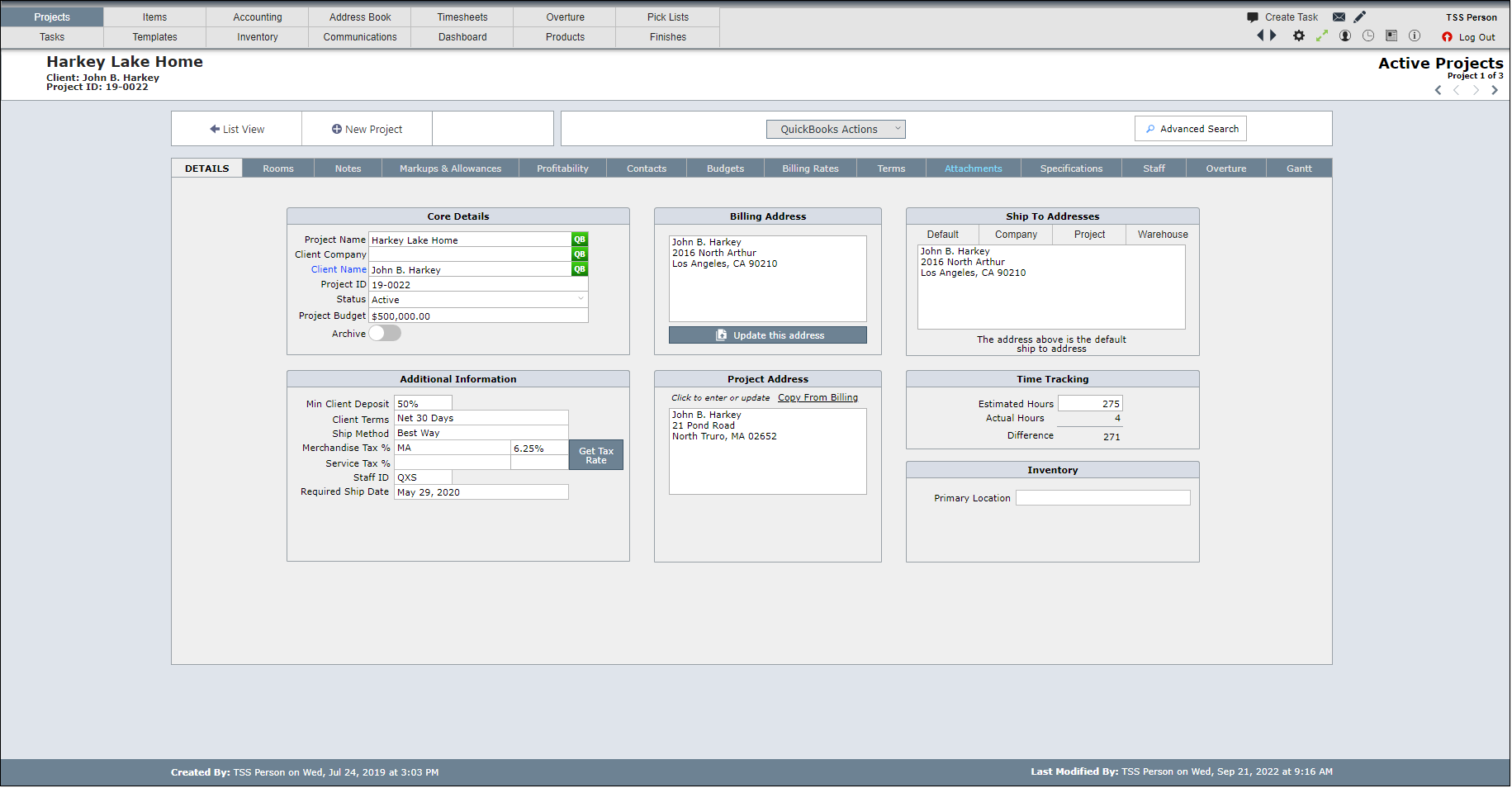The width and height of the screenshot is (1512, 788).
Task: Open the Accounting menu
Action: click(258, 17)
